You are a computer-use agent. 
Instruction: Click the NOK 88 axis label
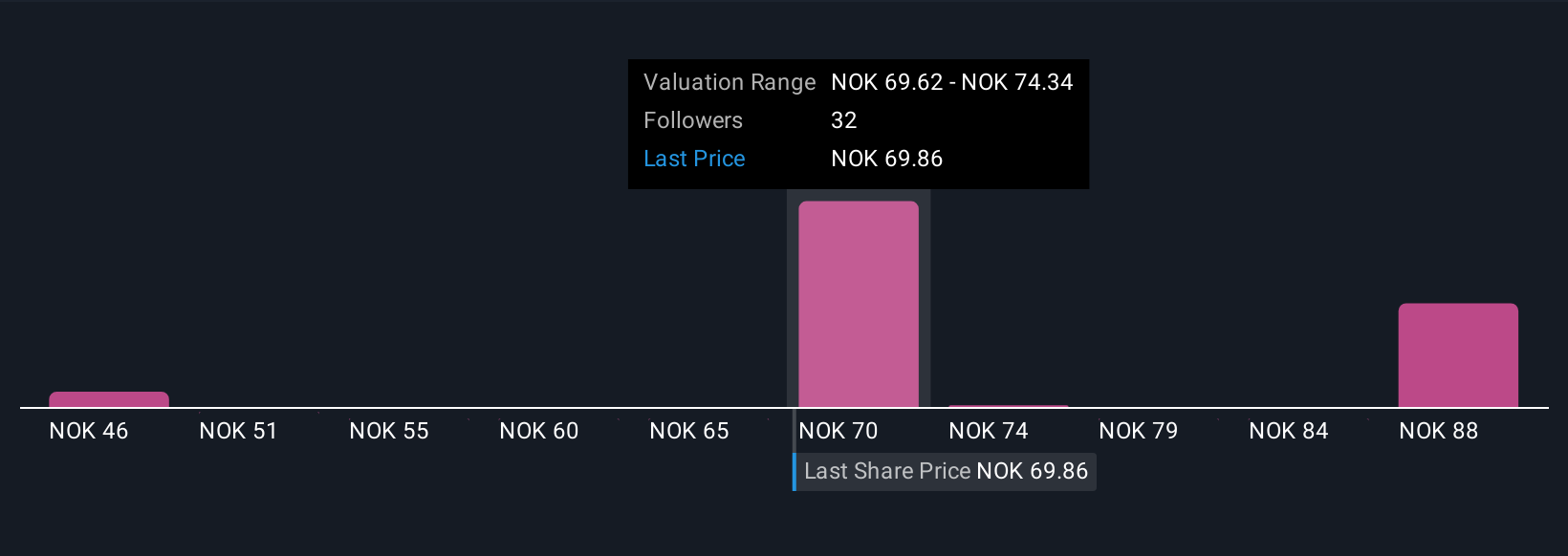pos(1439,431)
